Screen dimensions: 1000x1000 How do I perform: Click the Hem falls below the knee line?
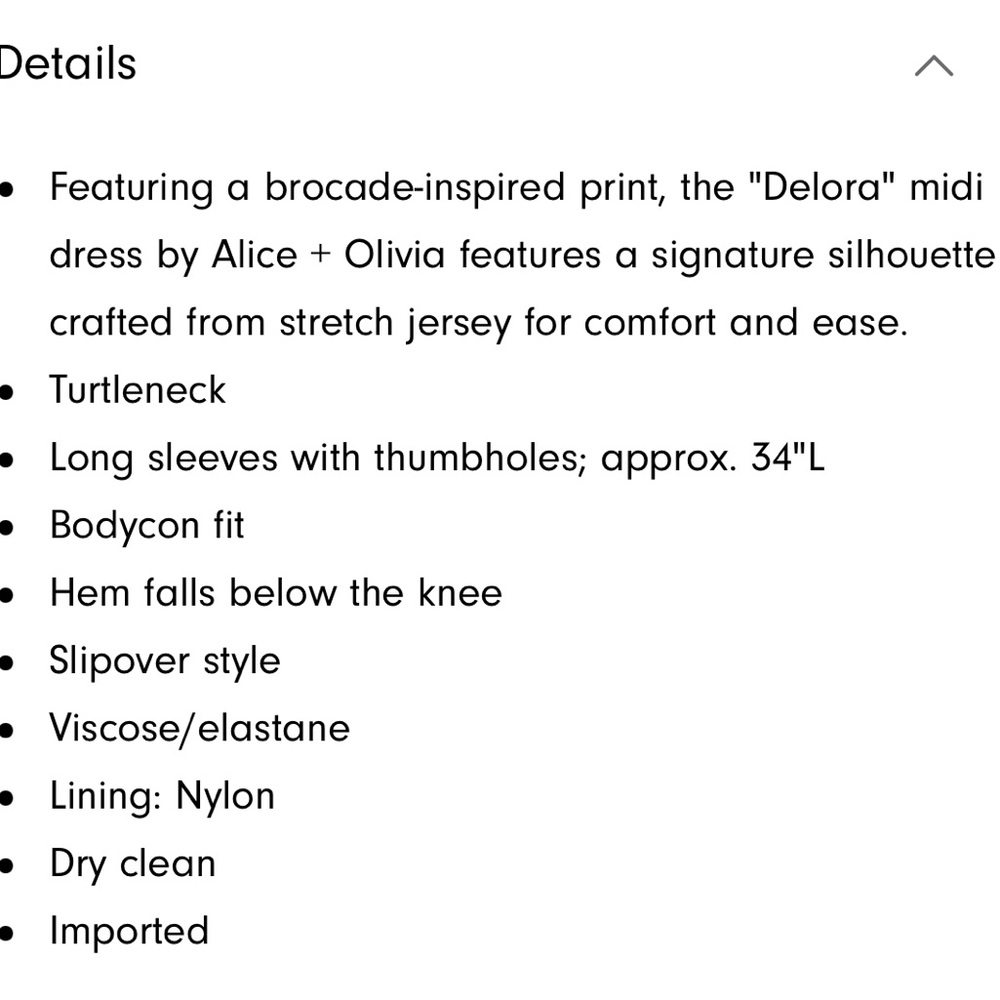[276, 593]
